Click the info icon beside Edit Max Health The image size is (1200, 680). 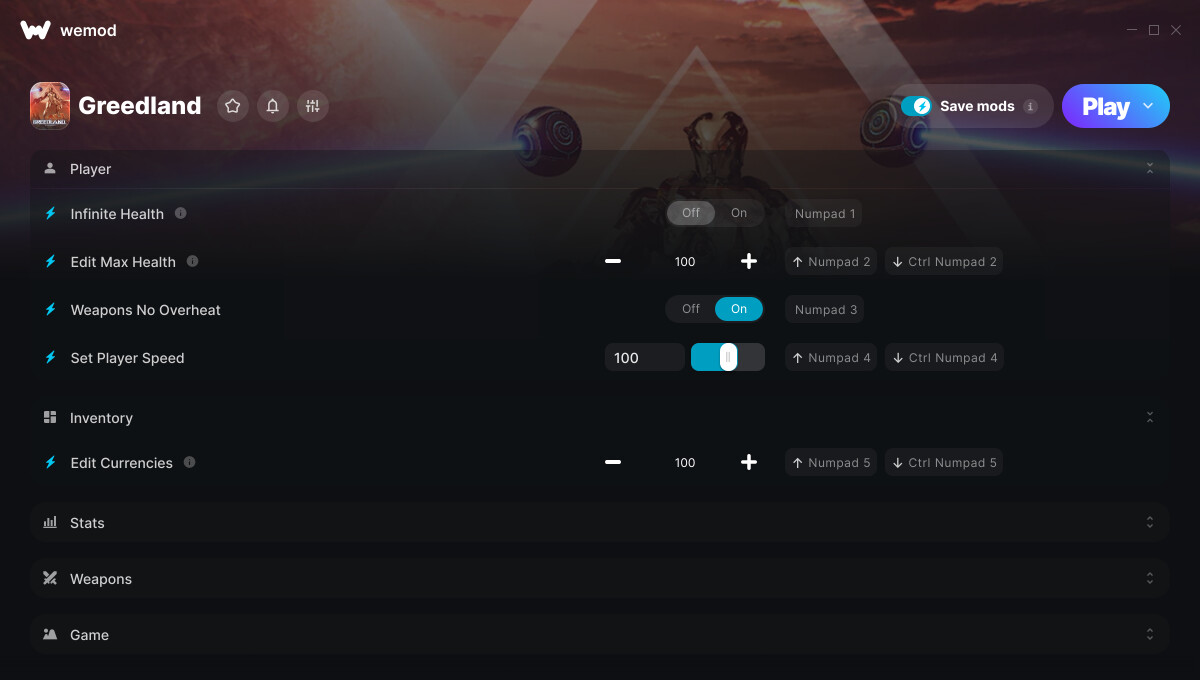click(x=193, y=261)
